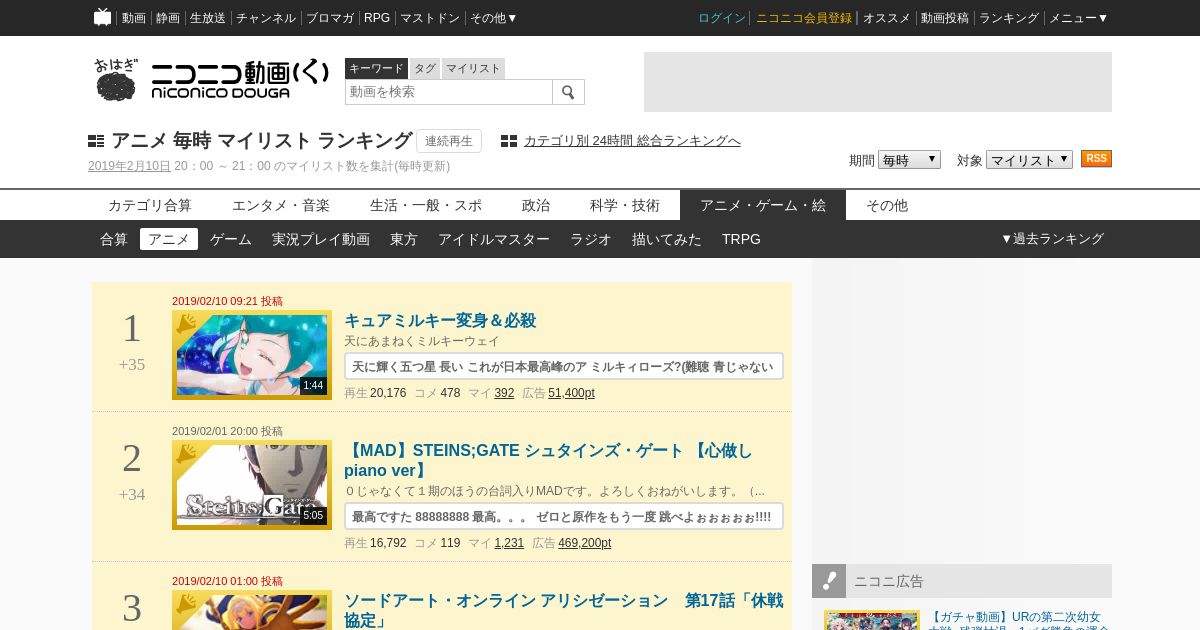Click 広告 51,400pt link
The image size is (1200, 630).
[x=571, y=393]
